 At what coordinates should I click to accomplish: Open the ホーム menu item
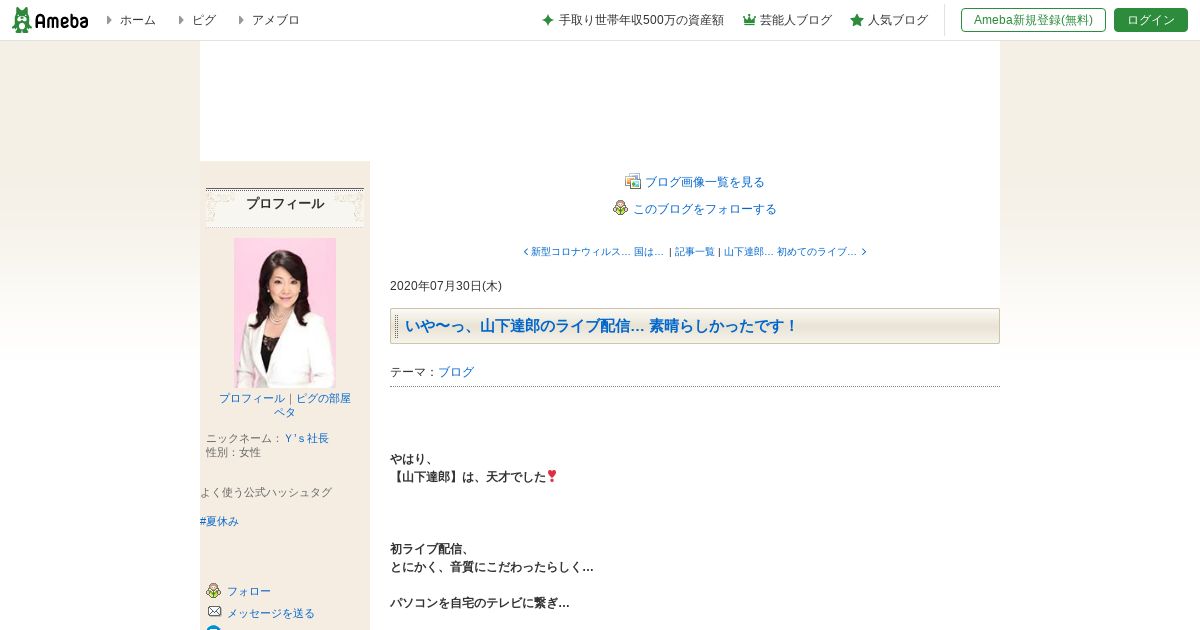[137, 20]
